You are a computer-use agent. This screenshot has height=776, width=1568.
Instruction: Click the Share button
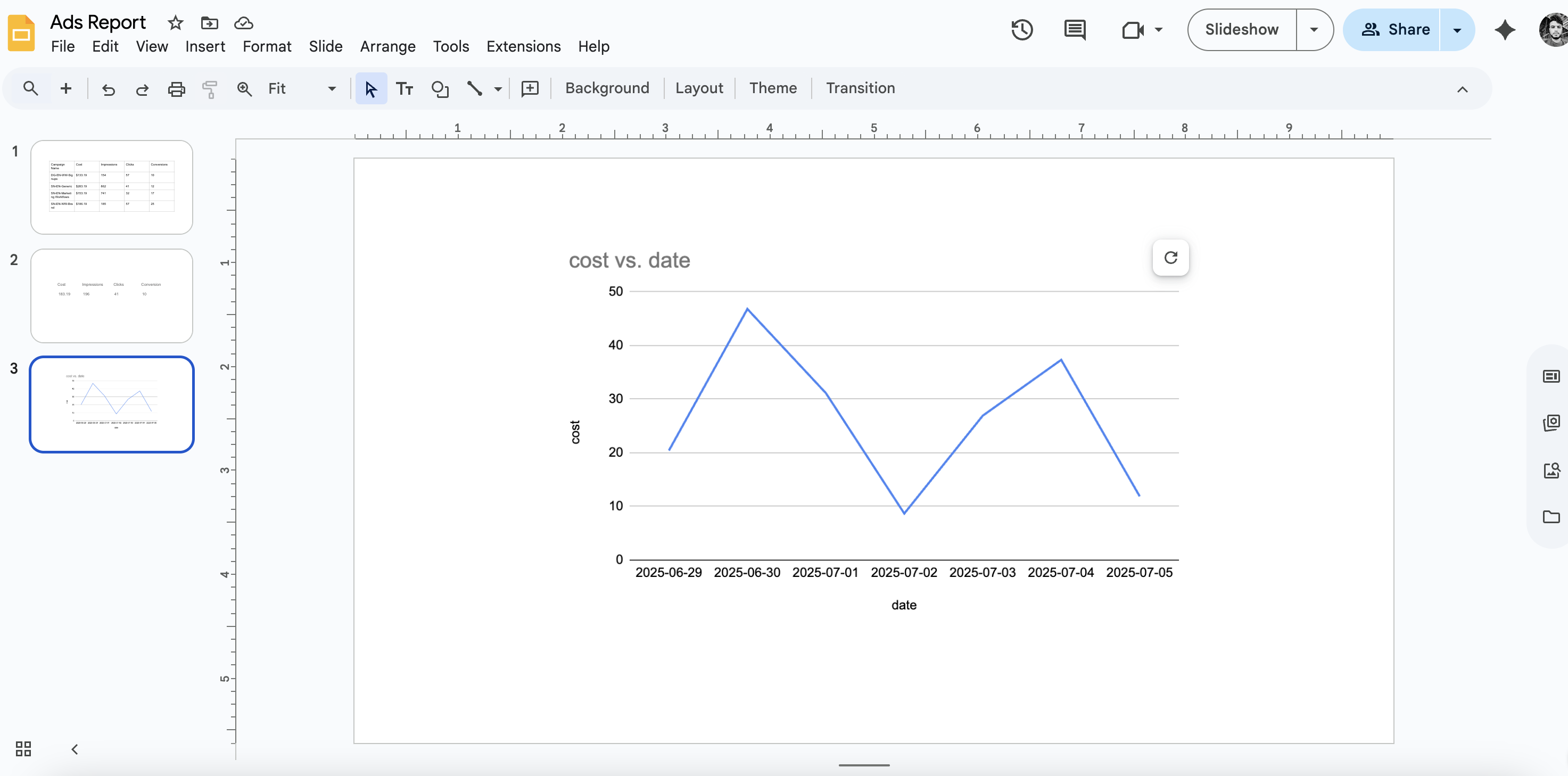tap(1395, 29)
